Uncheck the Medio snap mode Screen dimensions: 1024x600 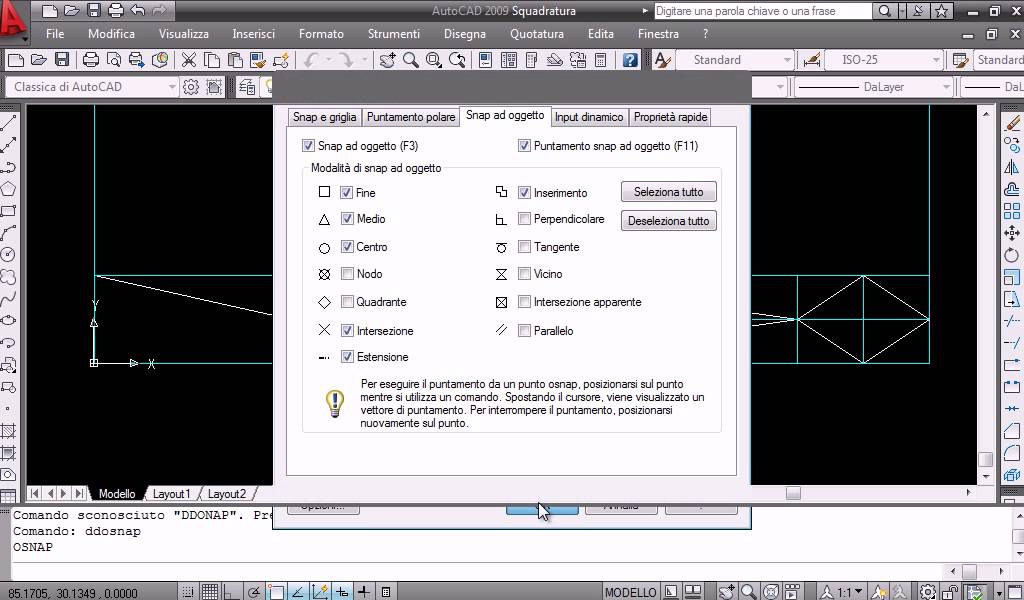(347, 219)
